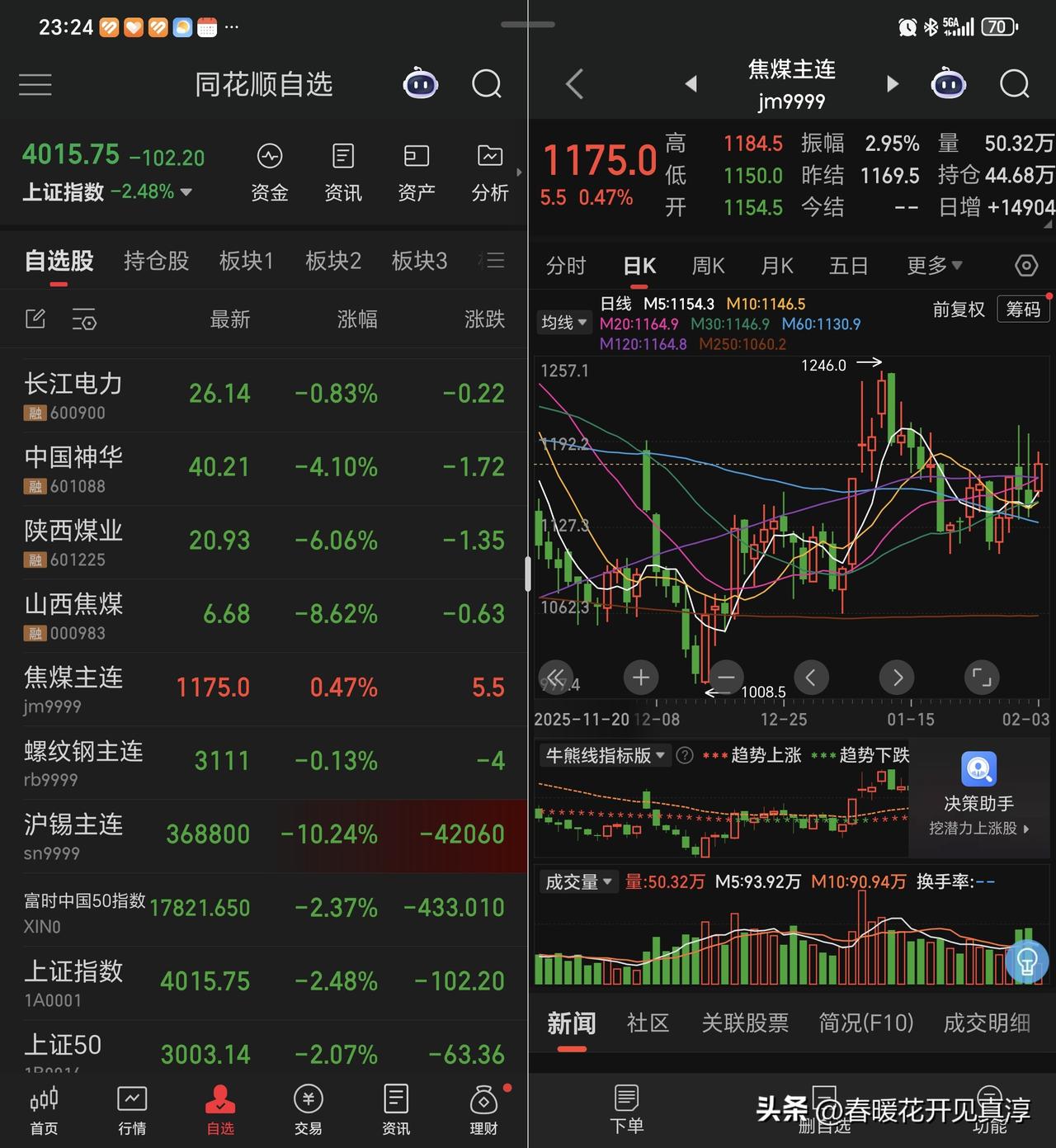The height and width of the screenshot is (1148, 1056).
Task: Open the list settings filter icon
Action: [84, 319]
